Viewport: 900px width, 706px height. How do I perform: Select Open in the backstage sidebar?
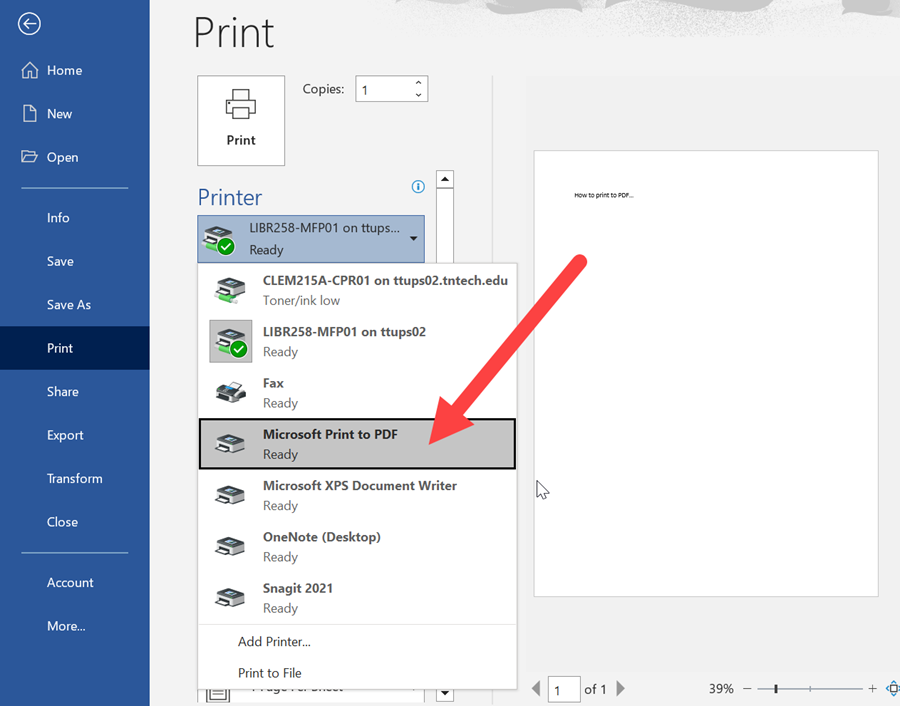(75, 157)
